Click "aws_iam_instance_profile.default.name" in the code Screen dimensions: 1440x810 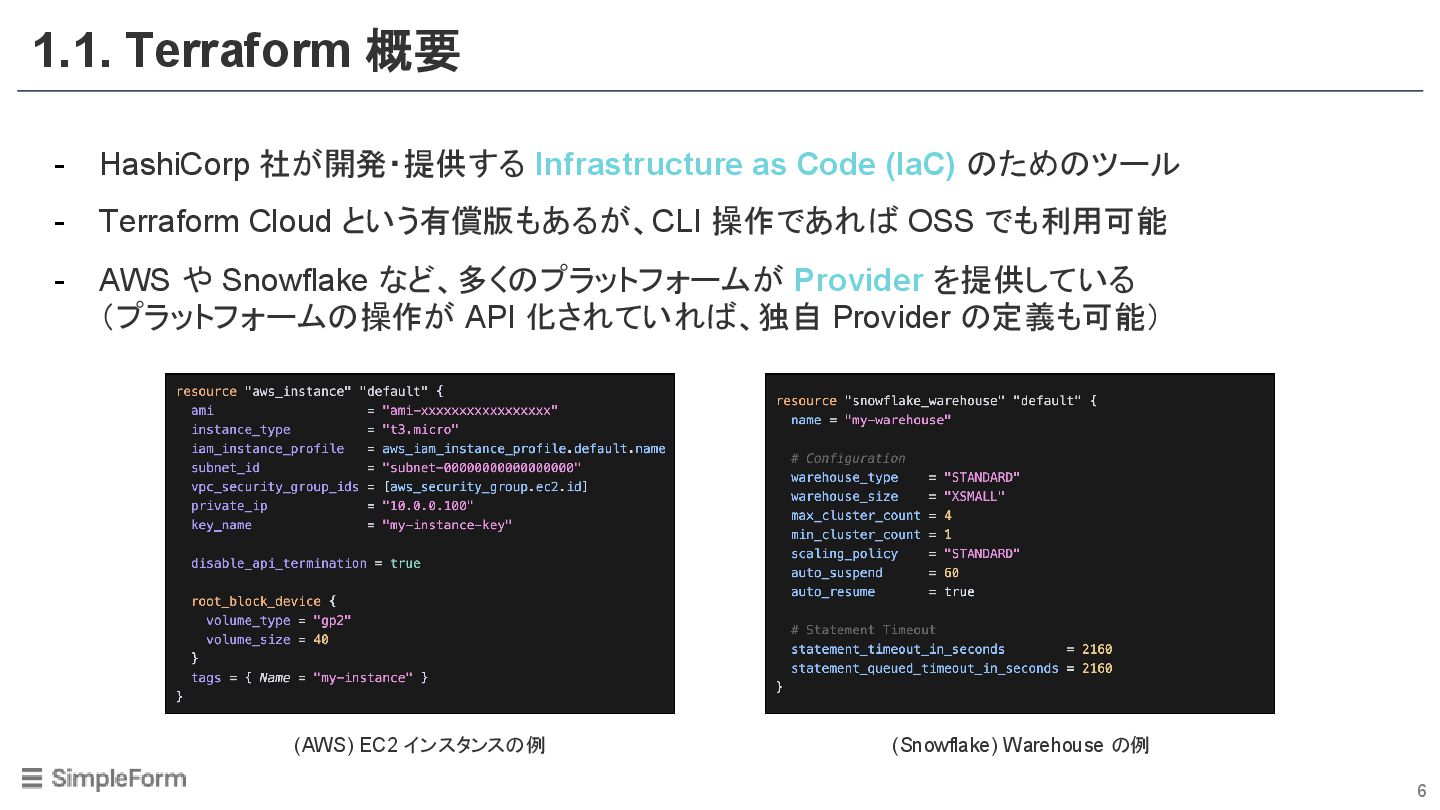point(524,448)
